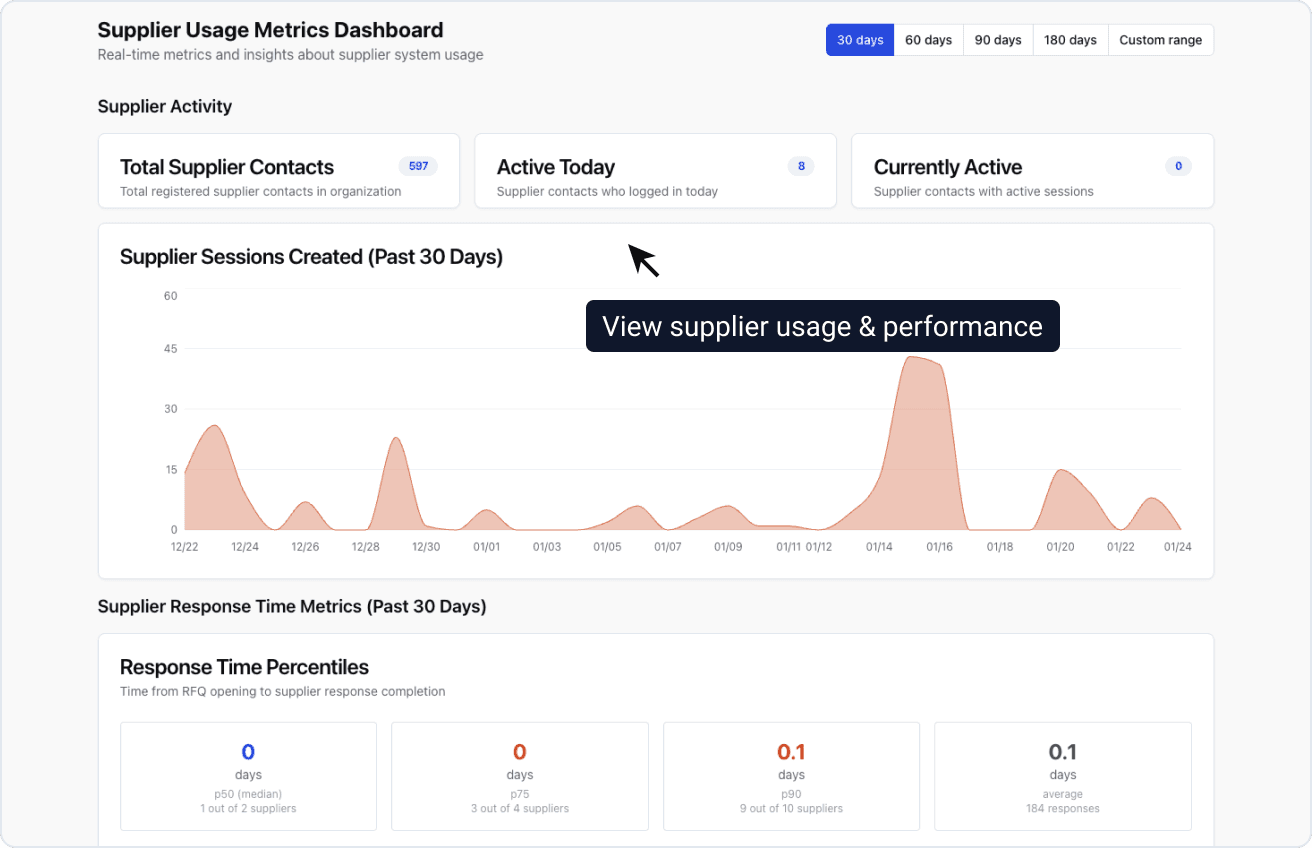The width and height of the screenshot is (1312, 848).
Task: Select the p90 percentile card
Action: point(791,776)
